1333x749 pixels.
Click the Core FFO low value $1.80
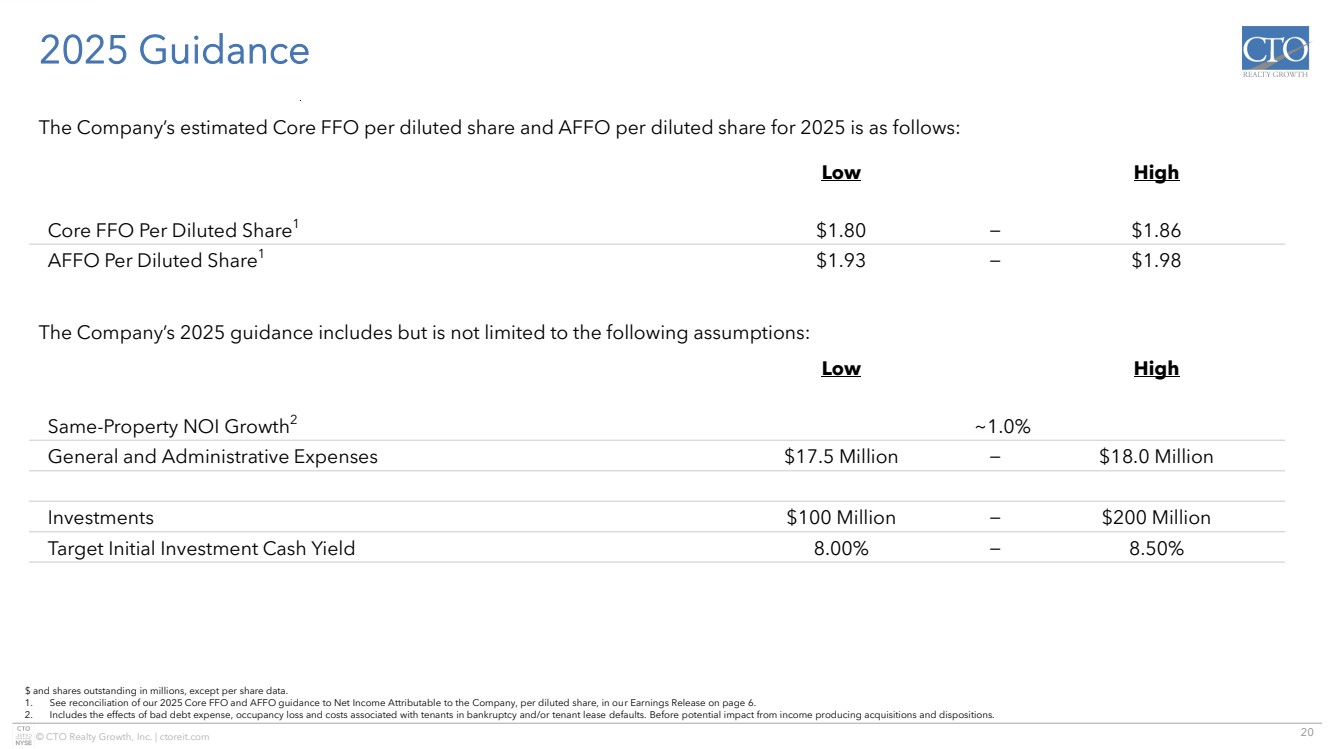[840, 231]
